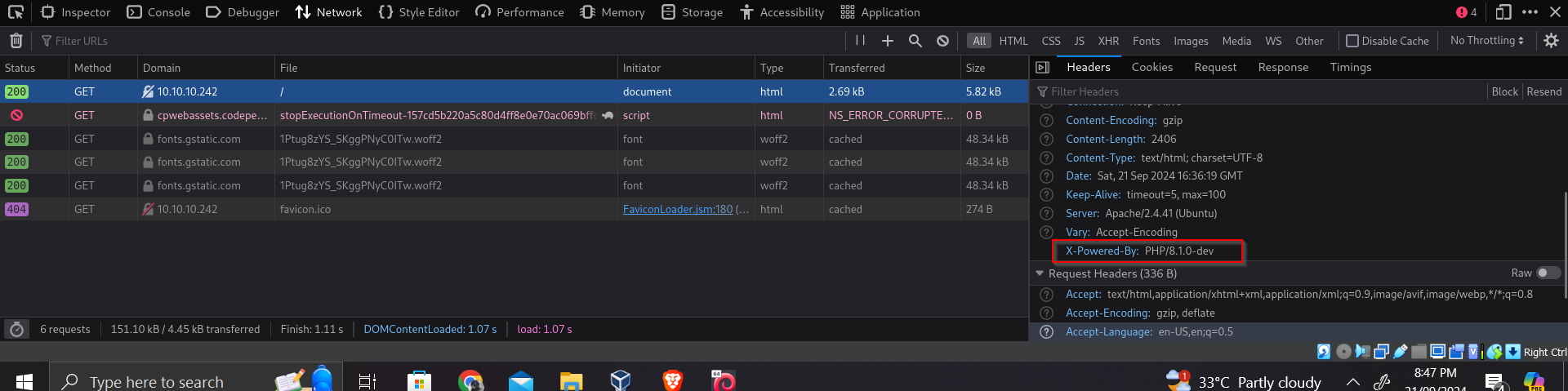
Task: Open the No Throttling dropdown
Action: [x=1486, y=41]
